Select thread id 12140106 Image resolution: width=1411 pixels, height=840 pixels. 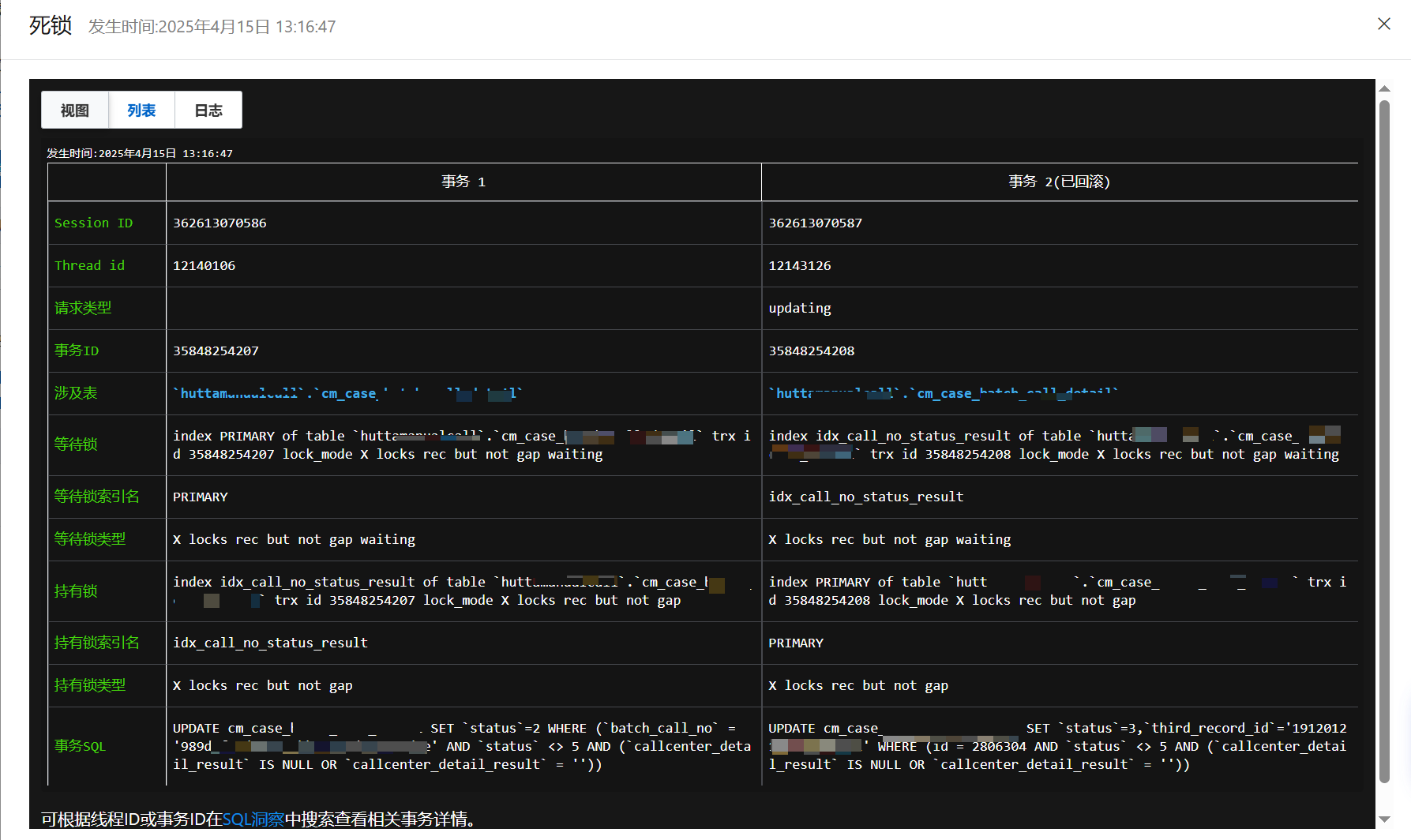pos(204,266)
